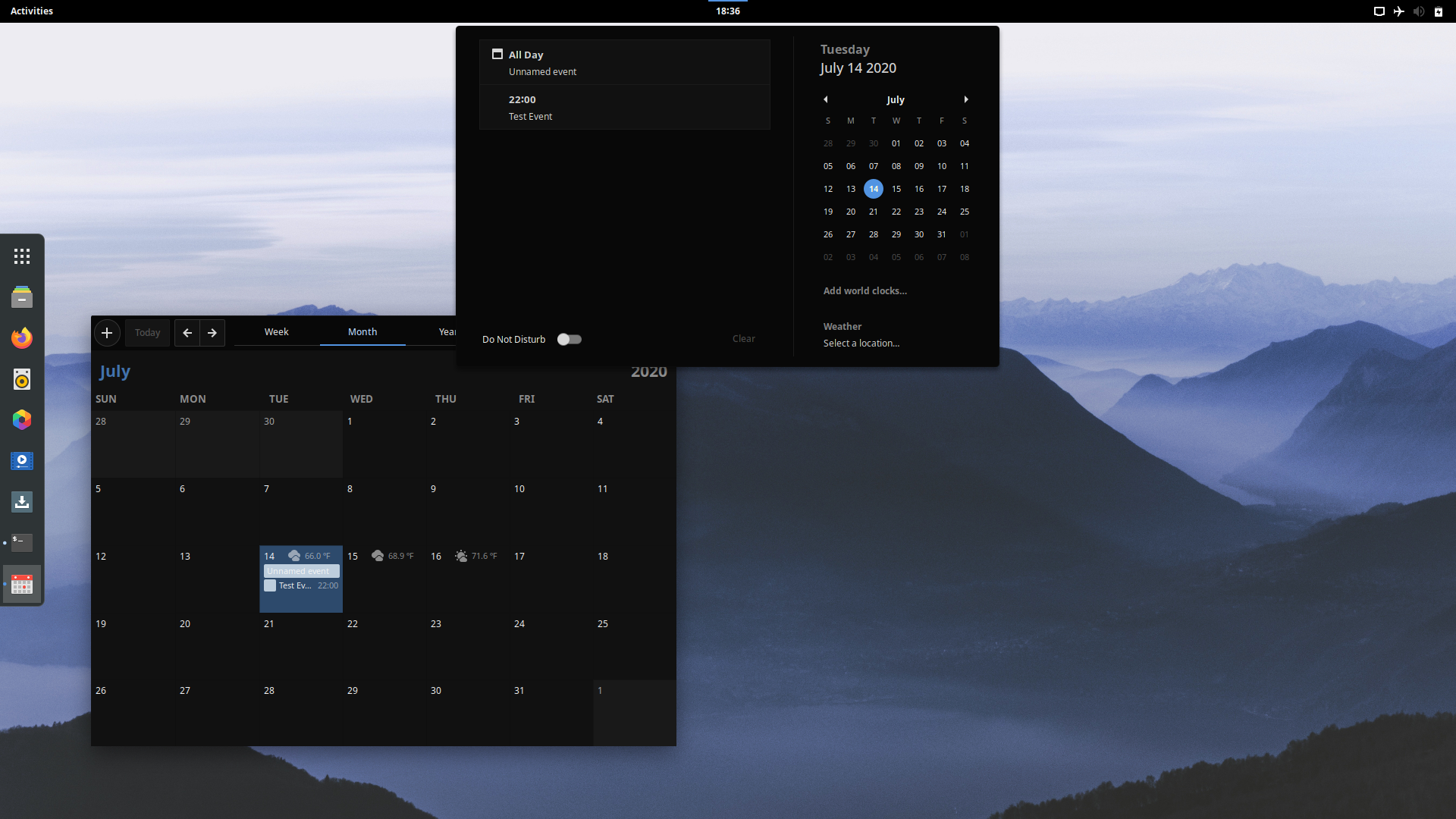Select July 8 cell in month grid
This screenshot has width=1456, height=819.
tap(384, 512)
